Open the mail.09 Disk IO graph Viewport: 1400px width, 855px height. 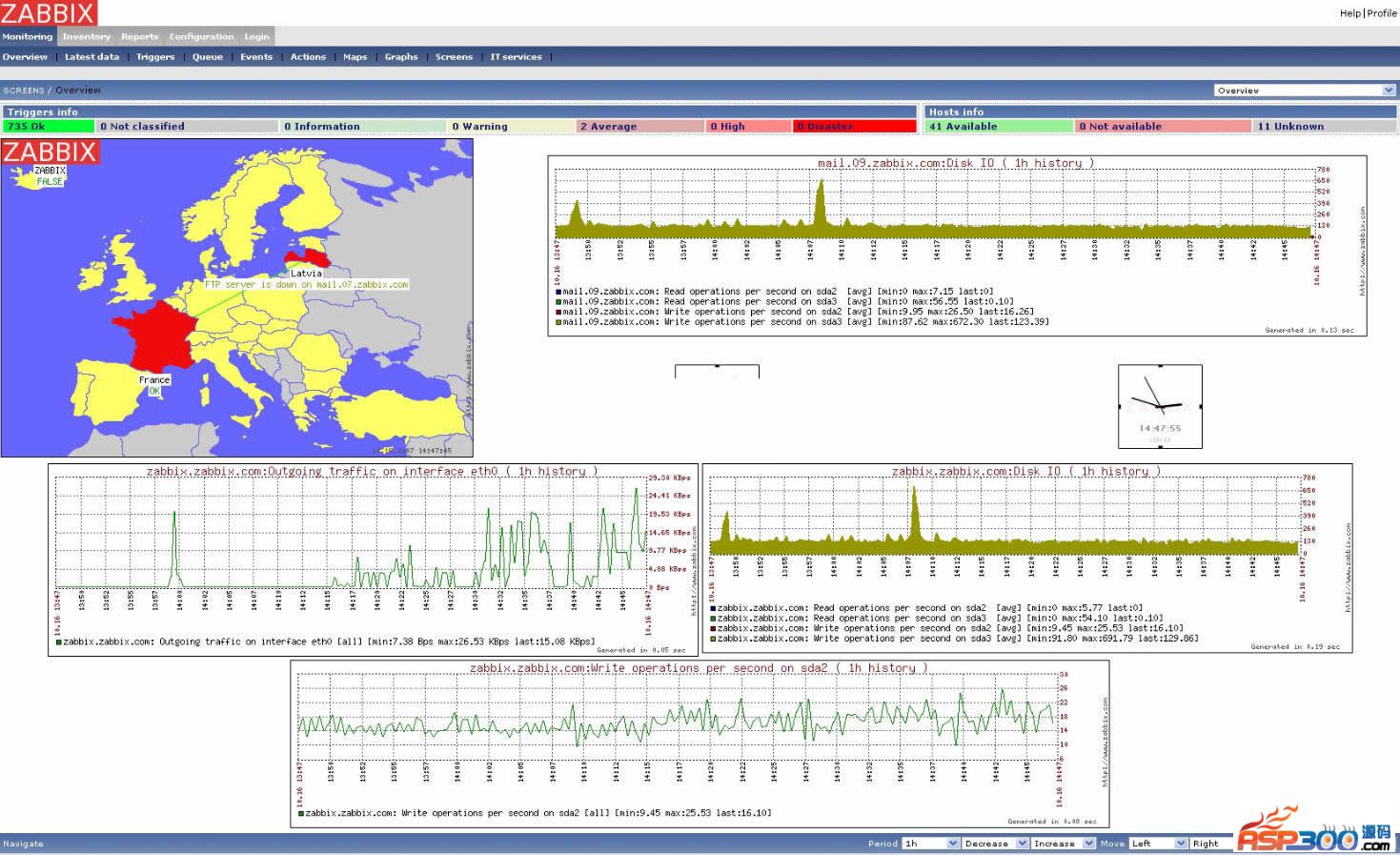pyautogui.click(x=956, y=245)
